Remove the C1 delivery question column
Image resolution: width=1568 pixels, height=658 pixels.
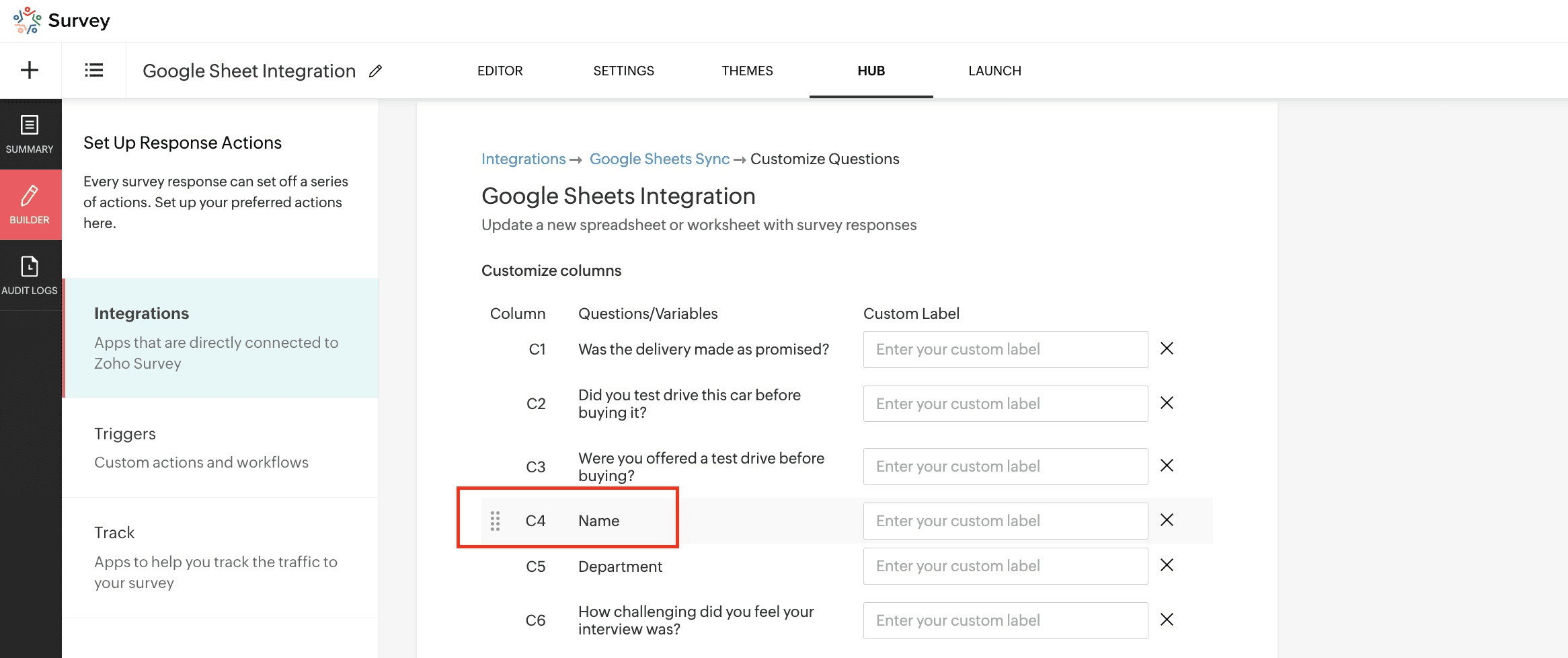pyautogui.click(x=1167, y=349)
